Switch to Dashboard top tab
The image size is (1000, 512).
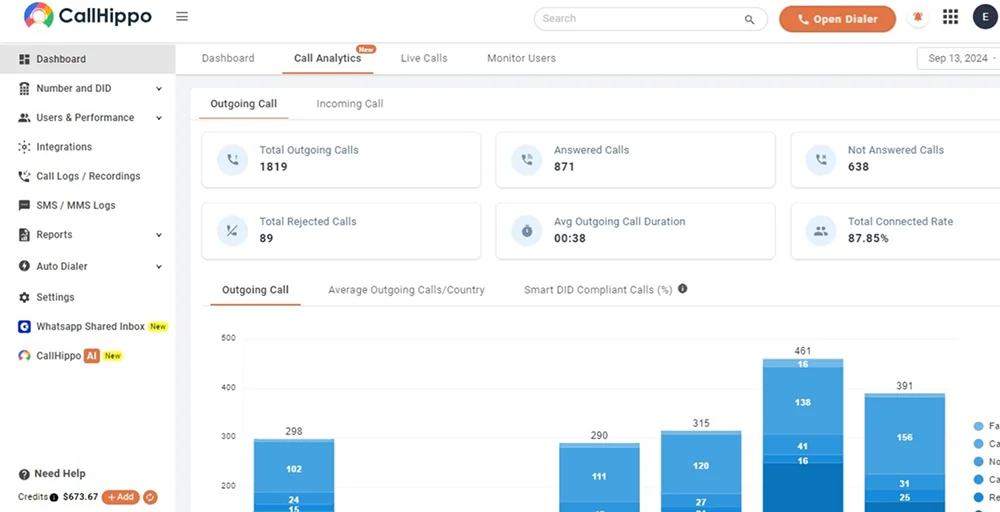point(228,58)
